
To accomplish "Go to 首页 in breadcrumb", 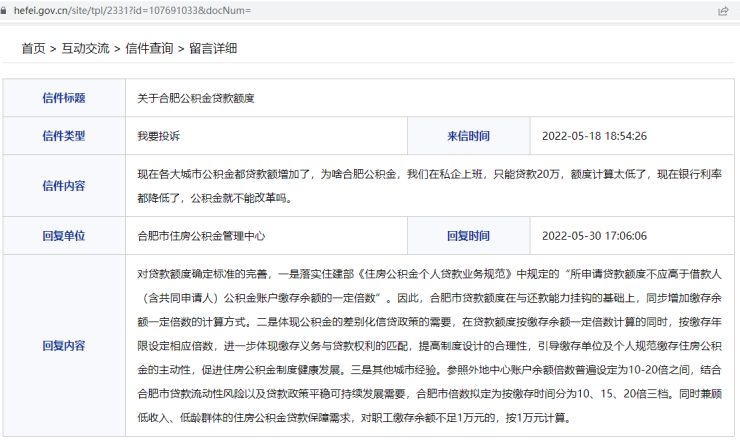I will click(33, 48).
